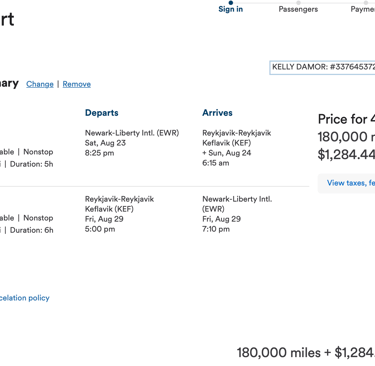Screen dimensions: 375x366
Task: Click the Payment progress dot
Action: pyautogui.click(x=366, y=3)
